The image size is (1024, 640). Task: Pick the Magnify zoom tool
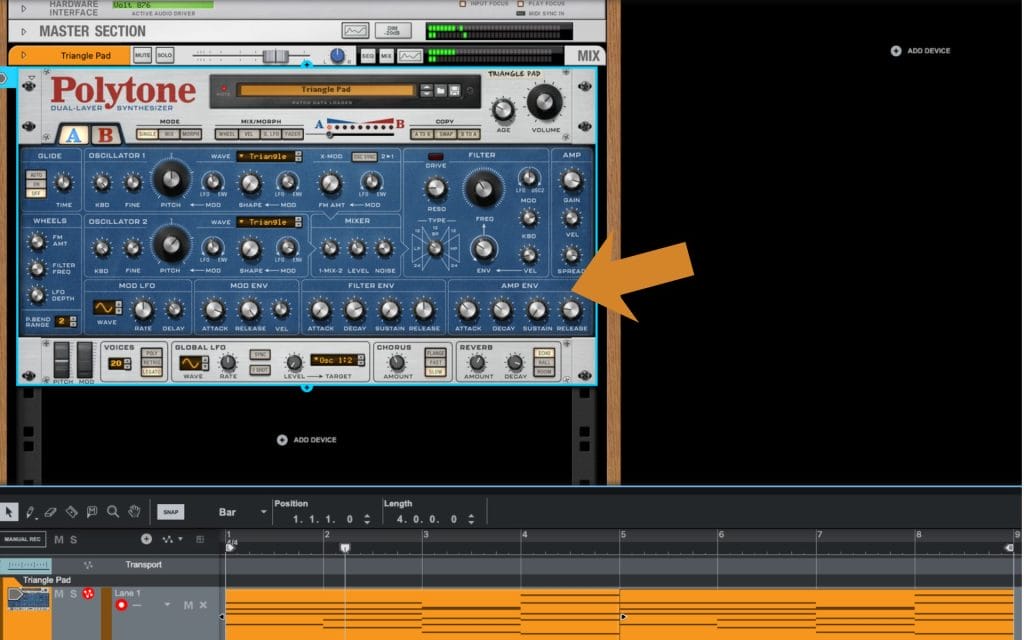[113, 512]
